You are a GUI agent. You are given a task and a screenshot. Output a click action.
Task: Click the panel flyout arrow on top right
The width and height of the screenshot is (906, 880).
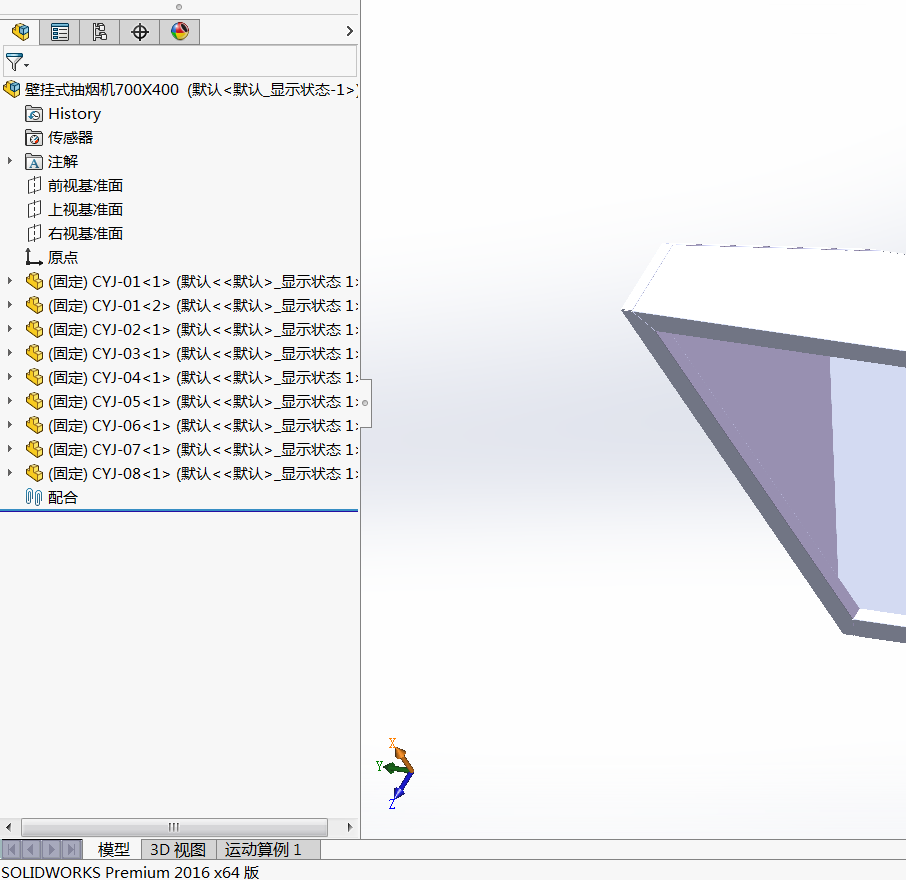[x=348, y=31]
